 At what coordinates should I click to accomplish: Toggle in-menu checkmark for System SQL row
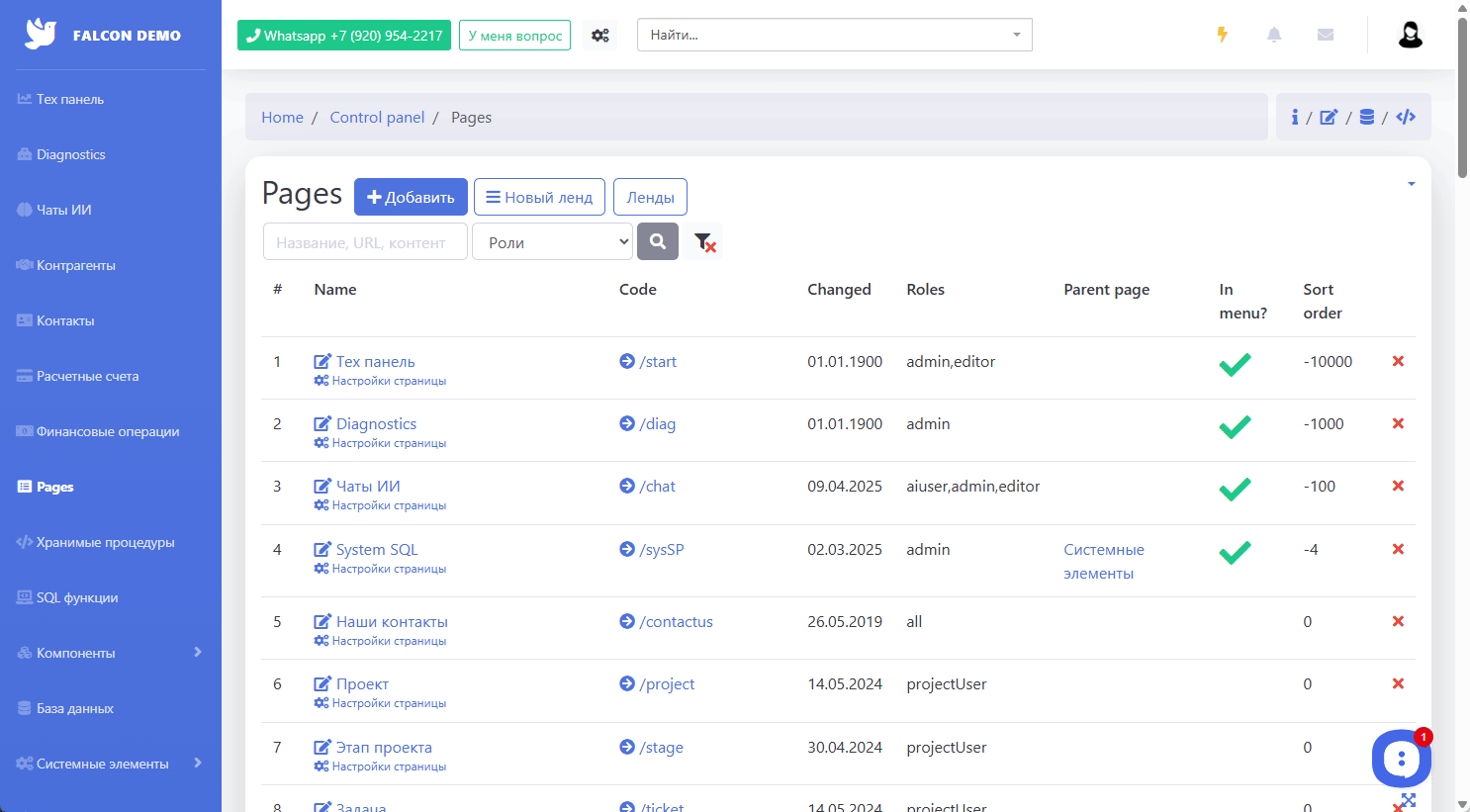pyautogui.click(x=1235, y=552)
